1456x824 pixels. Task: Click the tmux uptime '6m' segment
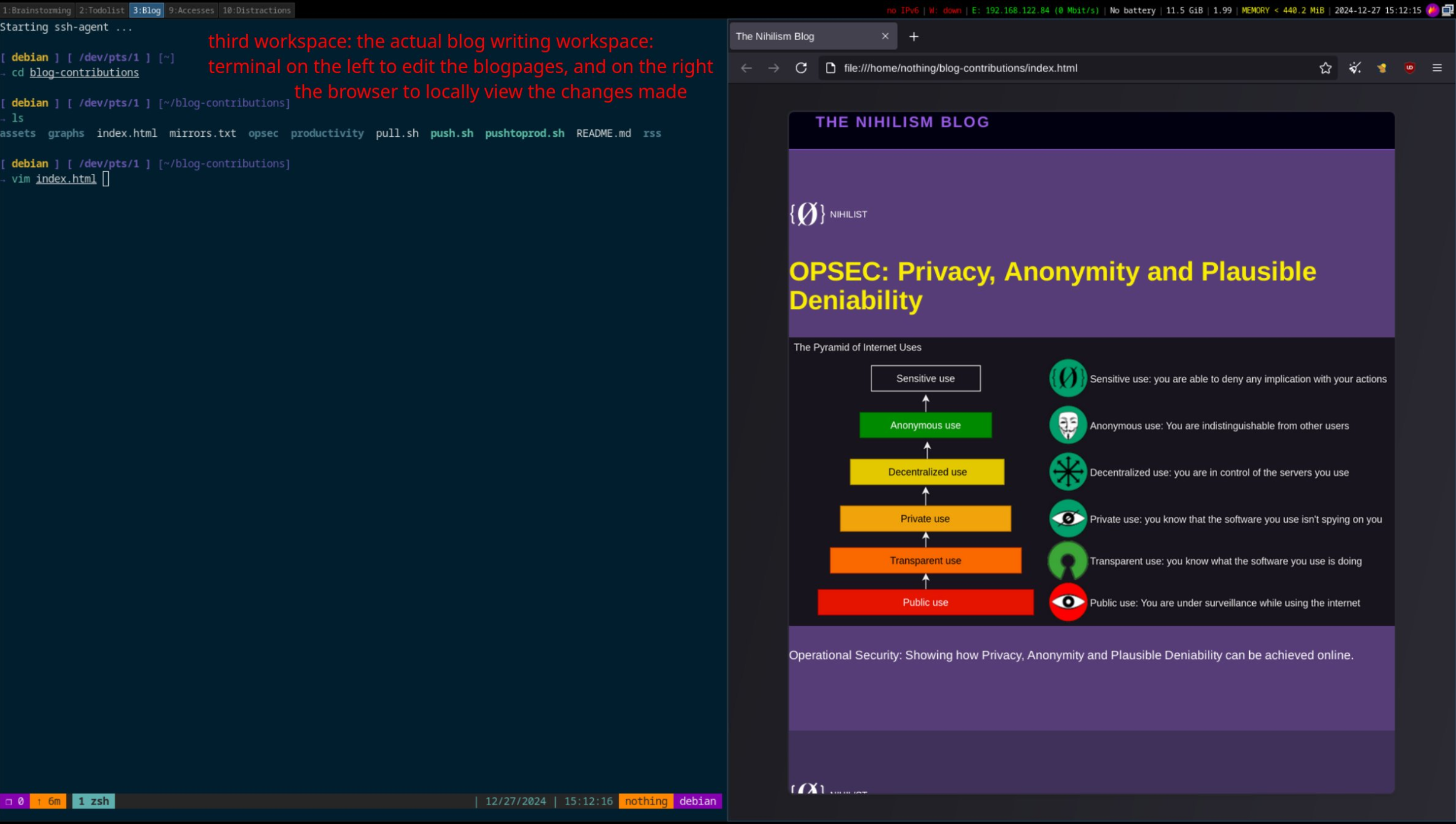(49, 801)
